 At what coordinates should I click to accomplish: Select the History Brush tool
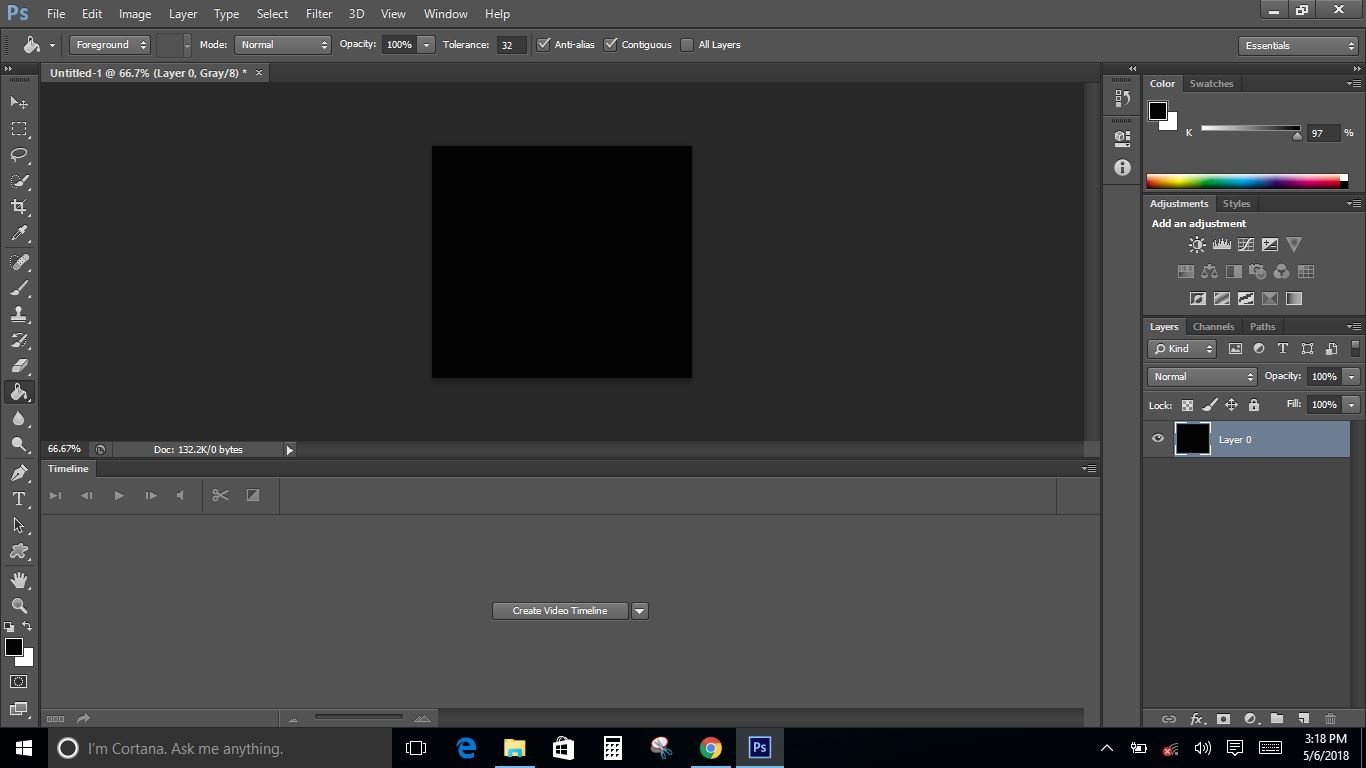[19, 340]
